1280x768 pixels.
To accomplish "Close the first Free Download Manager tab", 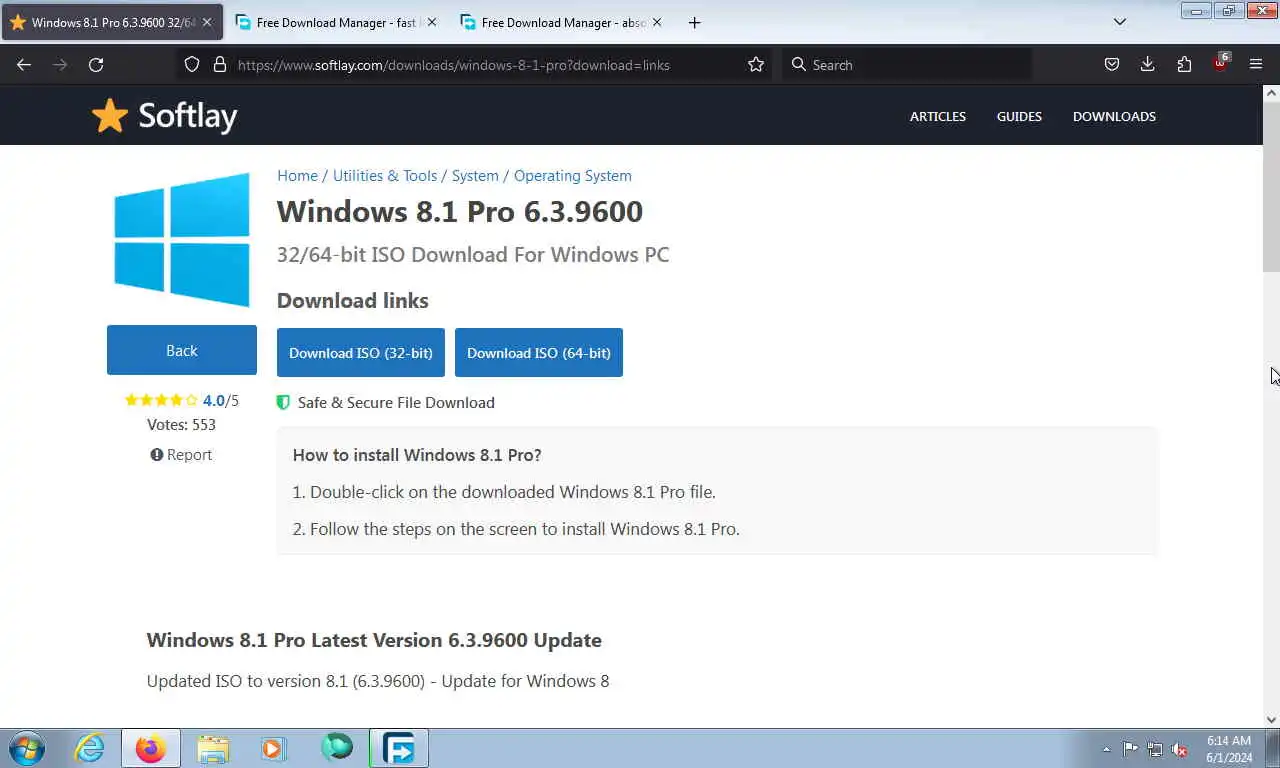I will pyautogui.click(x=431, y=22).
